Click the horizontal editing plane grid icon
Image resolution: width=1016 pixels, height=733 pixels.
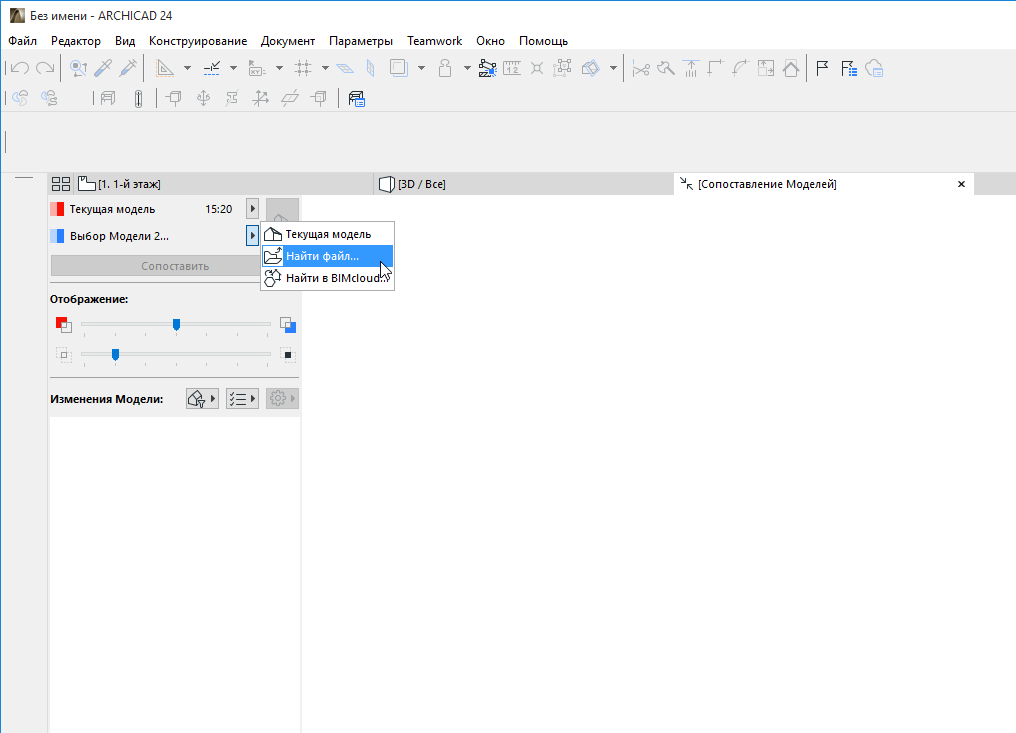coord(345,68)
